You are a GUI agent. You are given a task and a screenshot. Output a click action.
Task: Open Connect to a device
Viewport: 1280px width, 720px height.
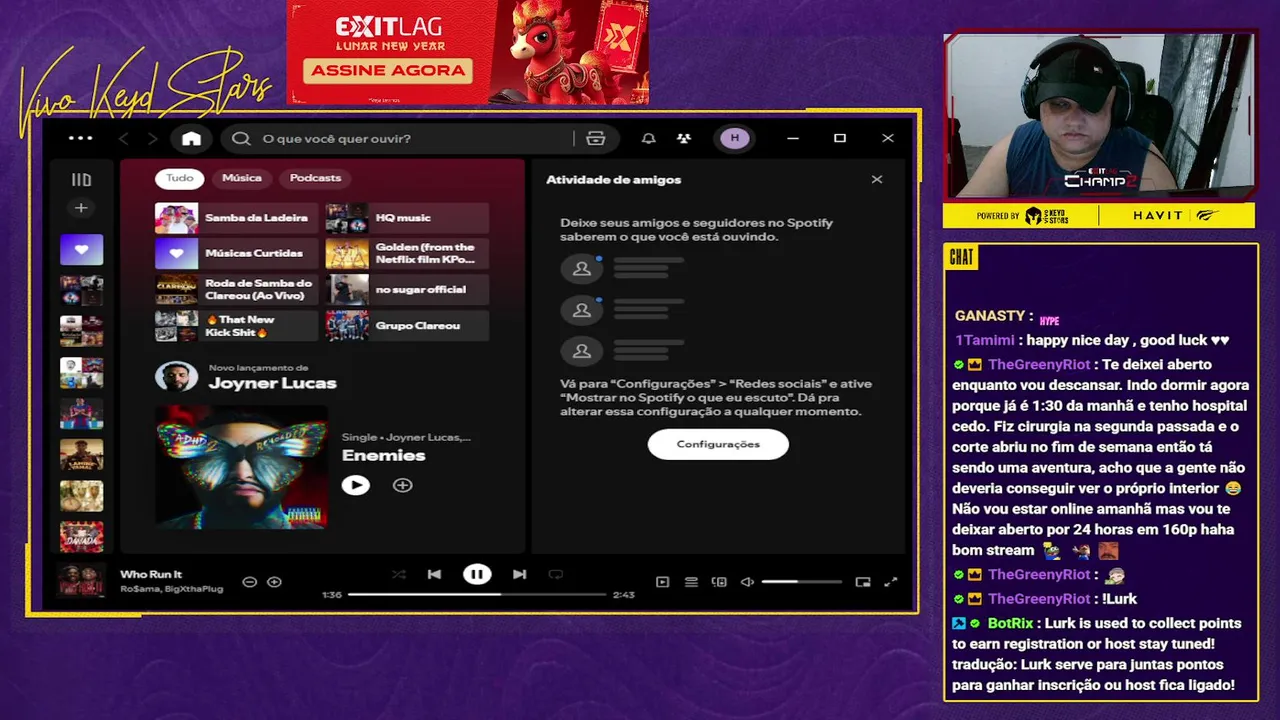click(x=719, y=582)
